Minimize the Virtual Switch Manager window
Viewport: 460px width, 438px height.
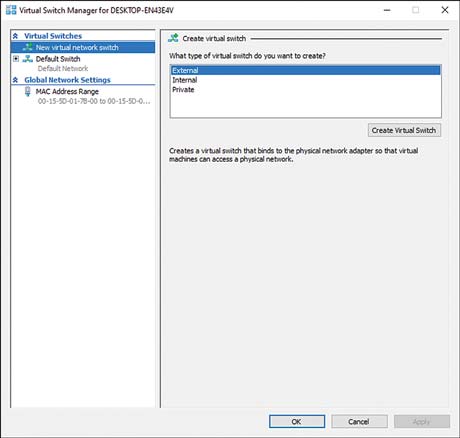point(387,10)
